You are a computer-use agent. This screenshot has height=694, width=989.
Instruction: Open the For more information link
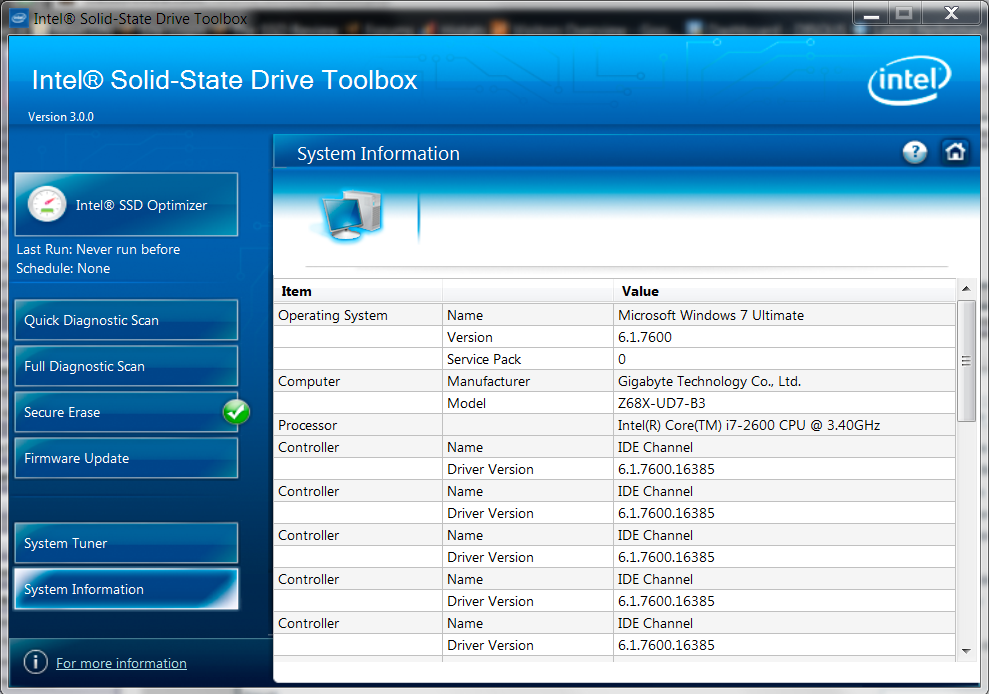click(x=121, y=663)
